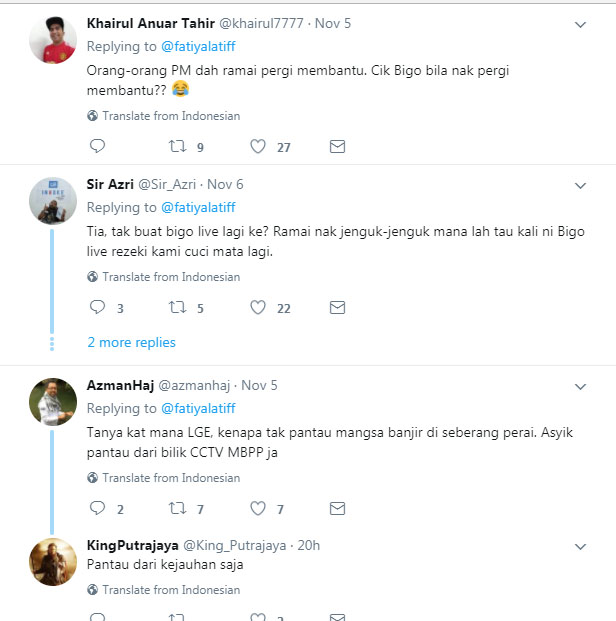Like AzmanHaj's tweet
Image resolution: width=616 pixels, height=621 pixels.
click(x=258, y=509)
